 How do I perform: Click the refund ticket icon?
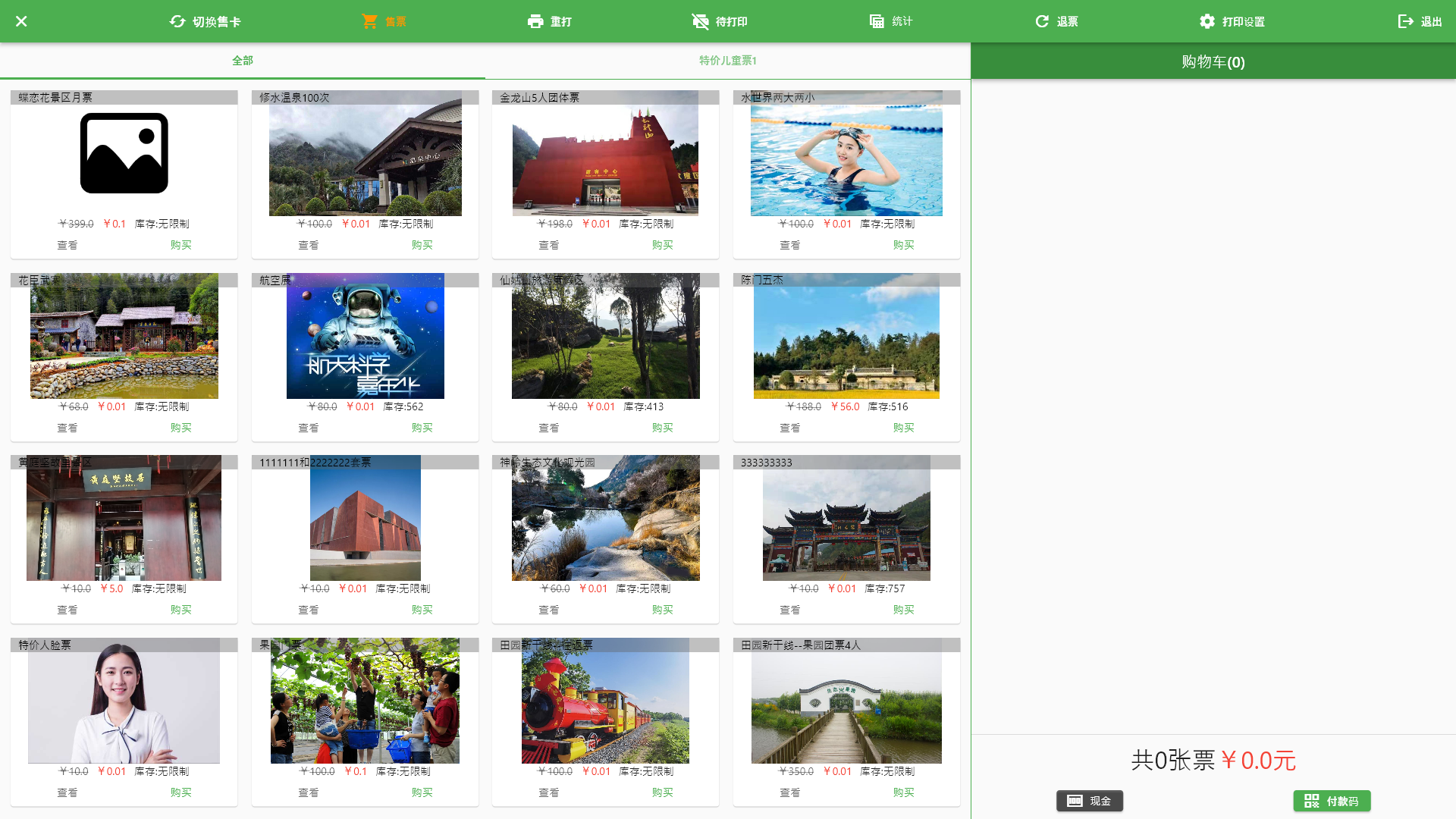click(1042, 21)
